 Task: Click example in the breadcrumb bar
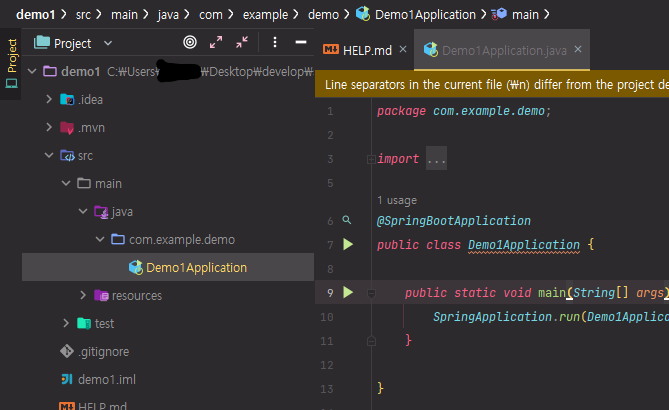point(265,15)
